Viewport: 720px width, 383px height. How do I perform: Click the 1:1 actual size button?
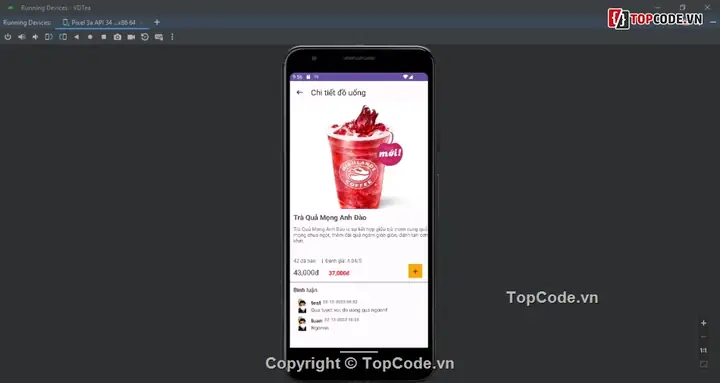pyautogui.click(x=703, y=350)
